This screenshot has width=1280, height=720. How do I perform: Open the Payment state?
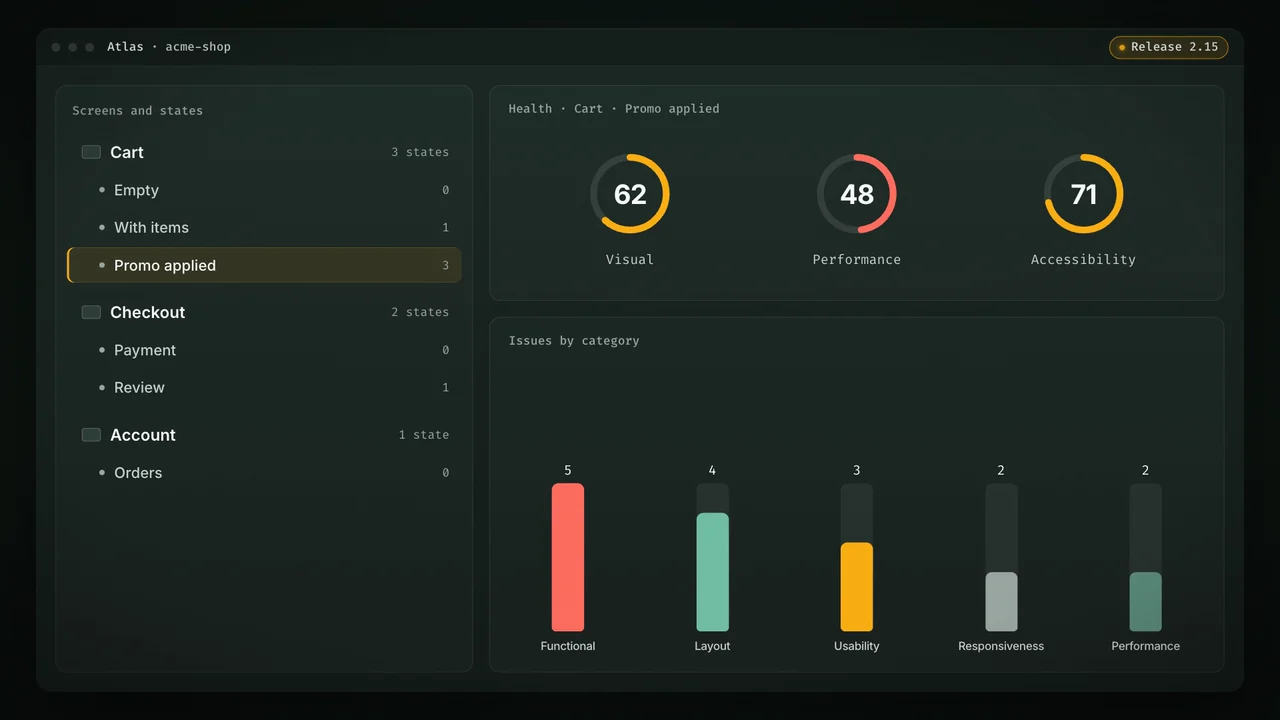tap(264, 350)
